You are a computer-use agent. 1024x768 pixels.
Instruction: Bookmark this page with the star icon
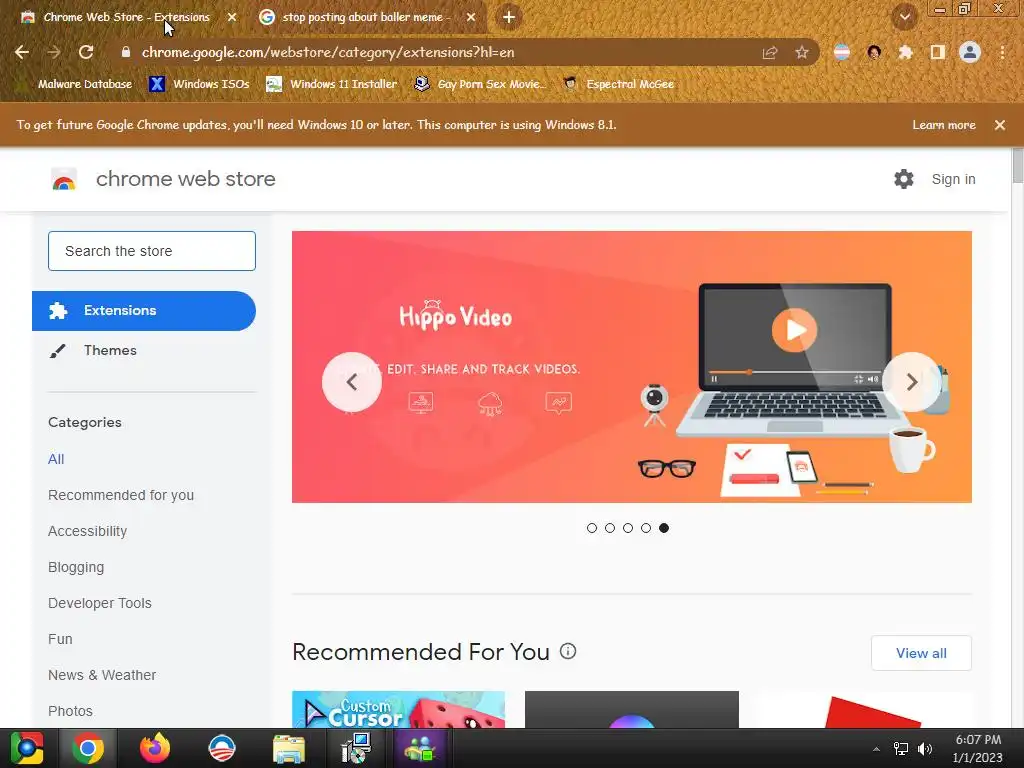tap(801, 52)
